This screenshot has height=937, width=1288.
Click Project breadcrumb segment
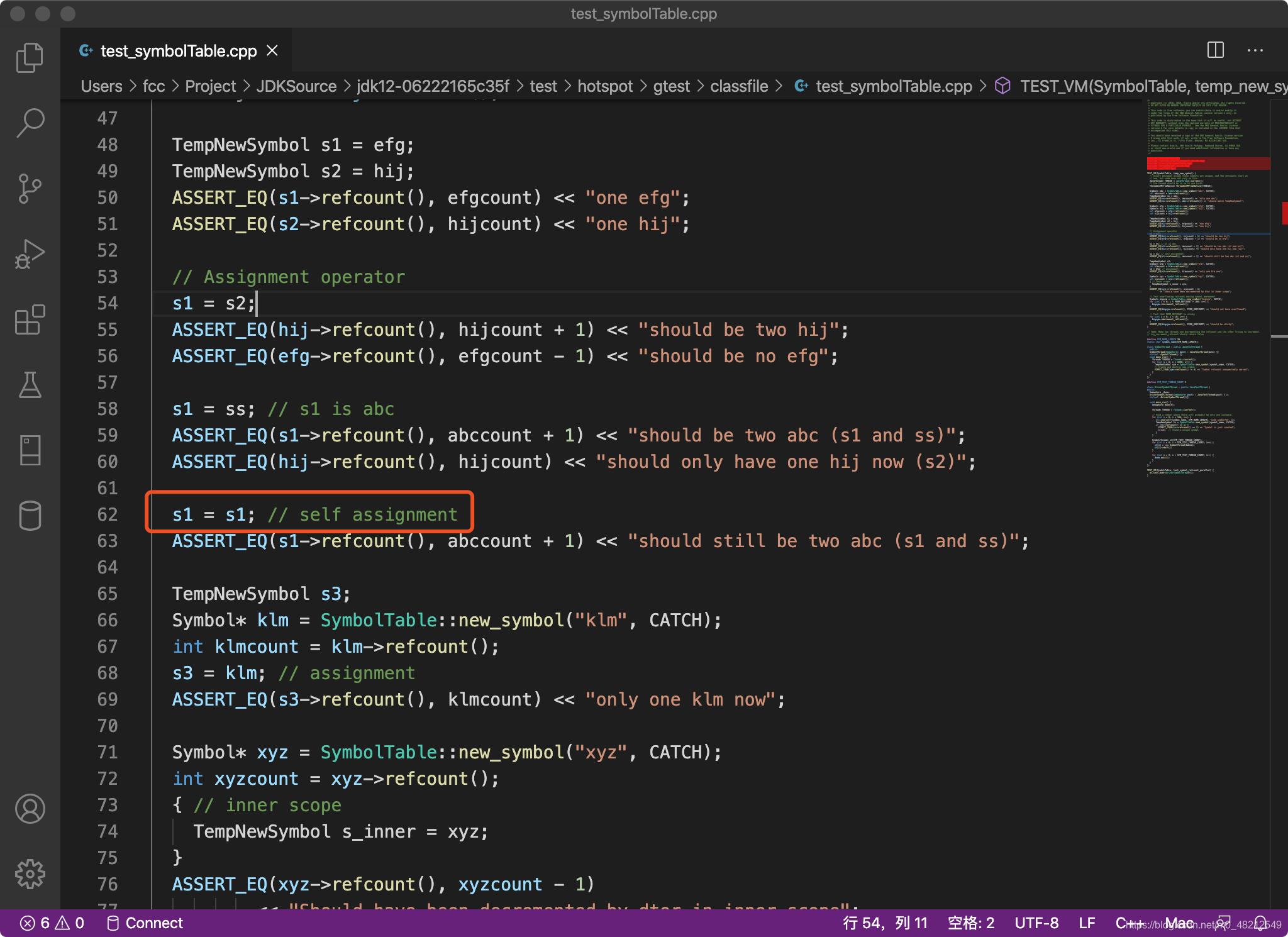pyautogui.click(x=210, y=86)
